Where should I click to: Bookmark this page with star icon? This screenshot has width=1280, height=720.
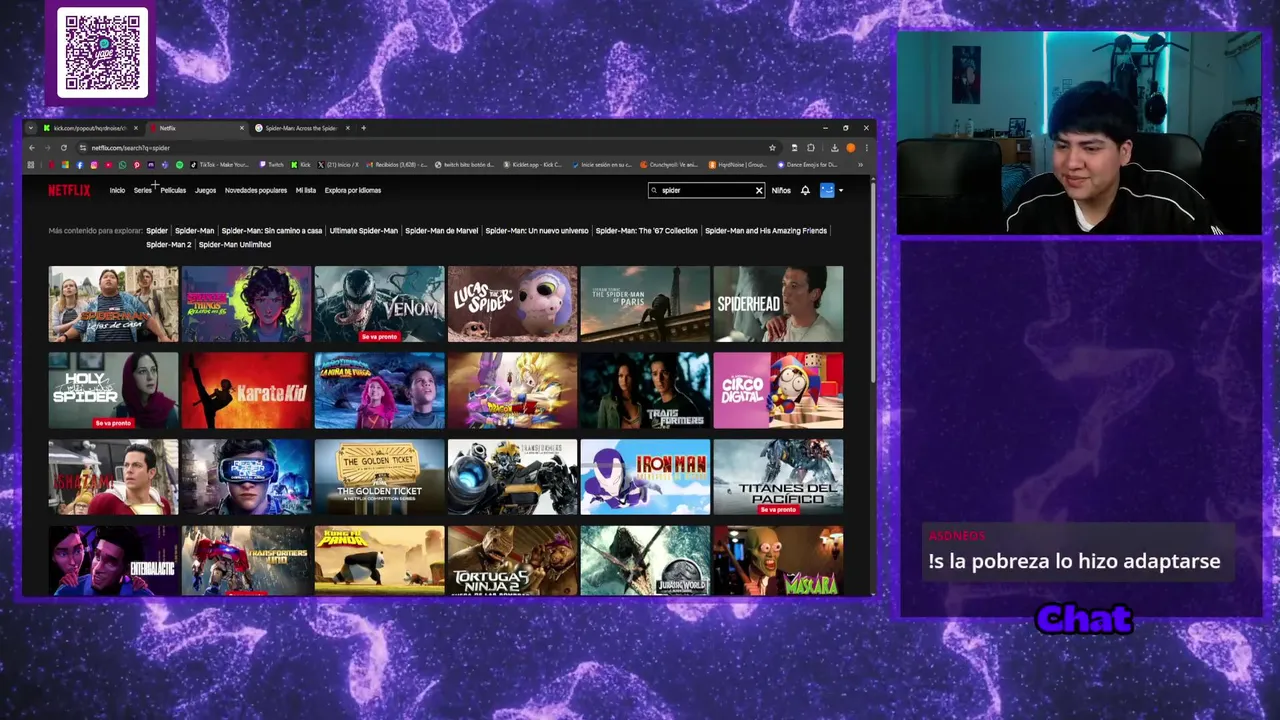[x=772, y=148]
